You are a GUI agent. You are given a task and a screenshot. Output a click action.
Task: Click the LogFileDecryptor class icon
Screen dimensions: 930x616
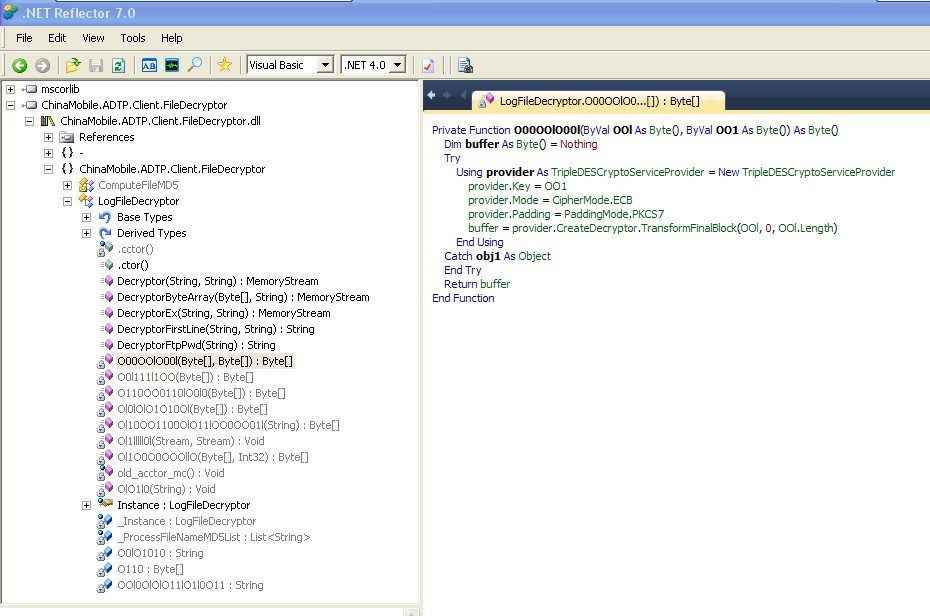[86, 200]
